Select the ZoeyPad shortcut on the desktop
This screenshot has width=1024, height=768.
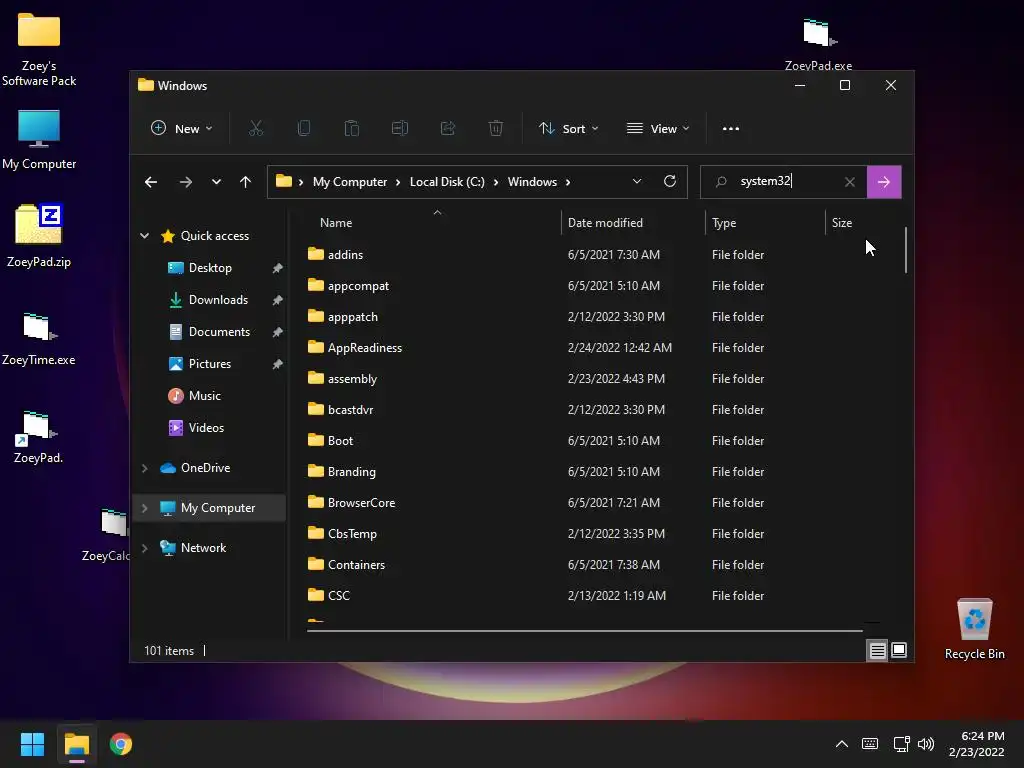39,437
